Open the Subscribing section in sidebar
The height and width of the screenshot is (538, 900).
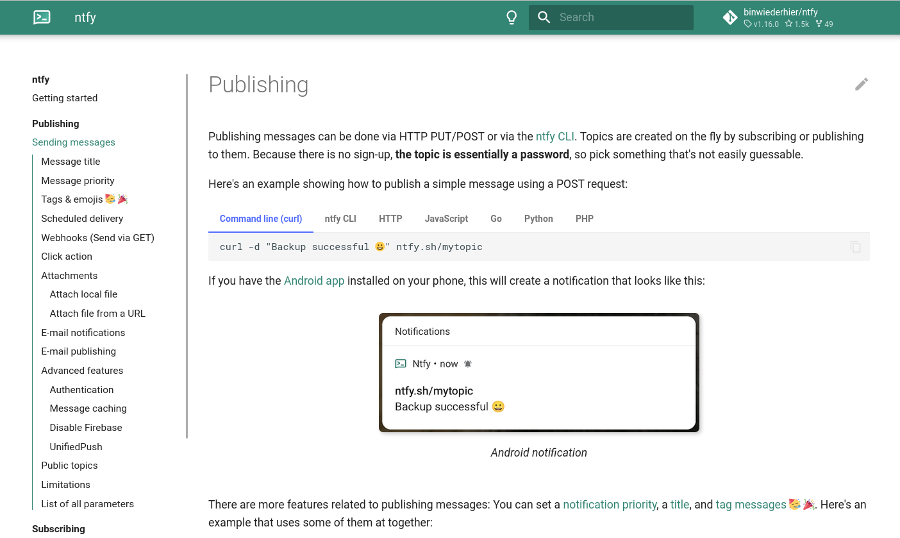pos(58,529)
